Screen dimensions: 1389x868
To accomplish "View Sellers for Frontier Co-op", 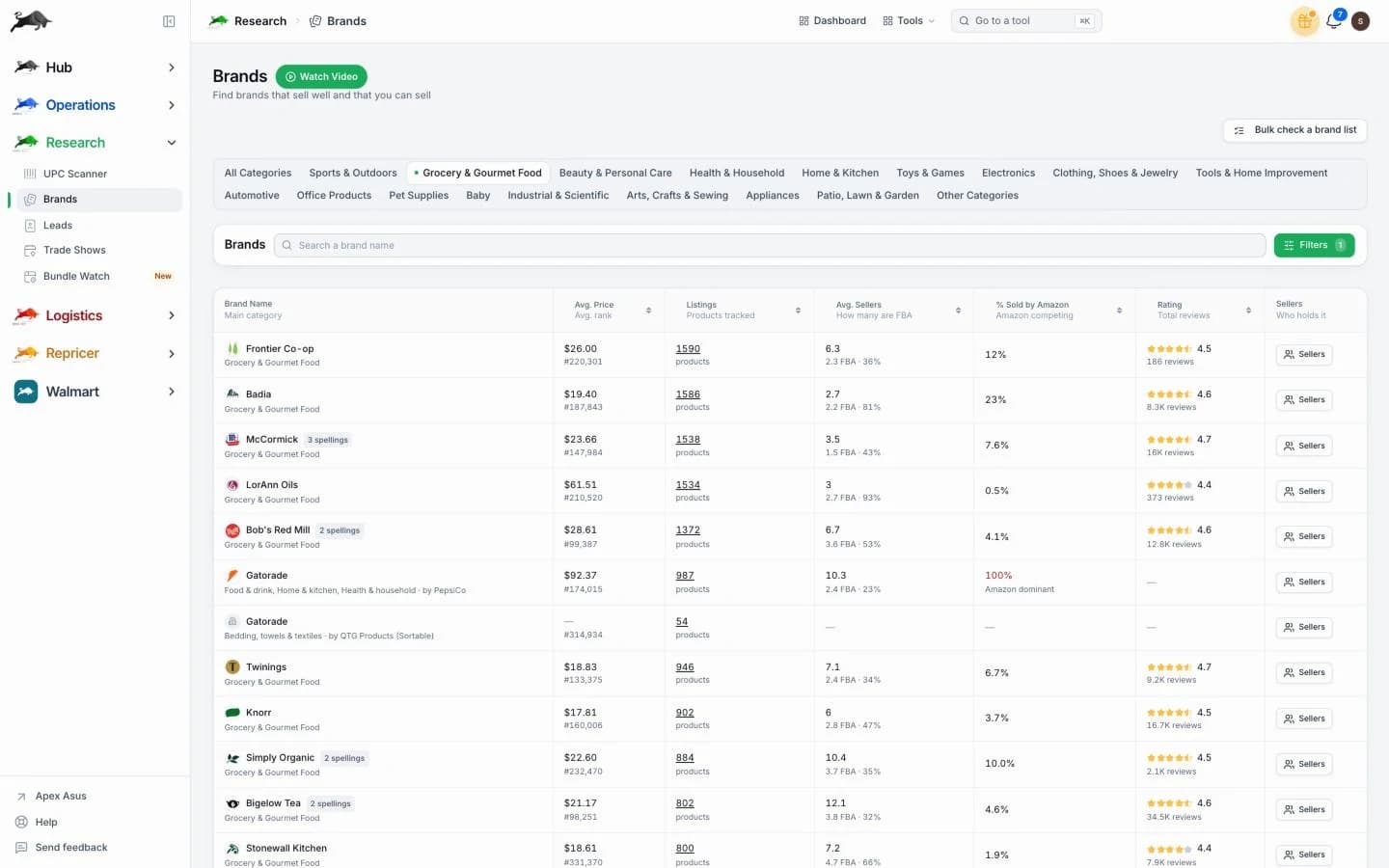I will [x=1304, y=354].
